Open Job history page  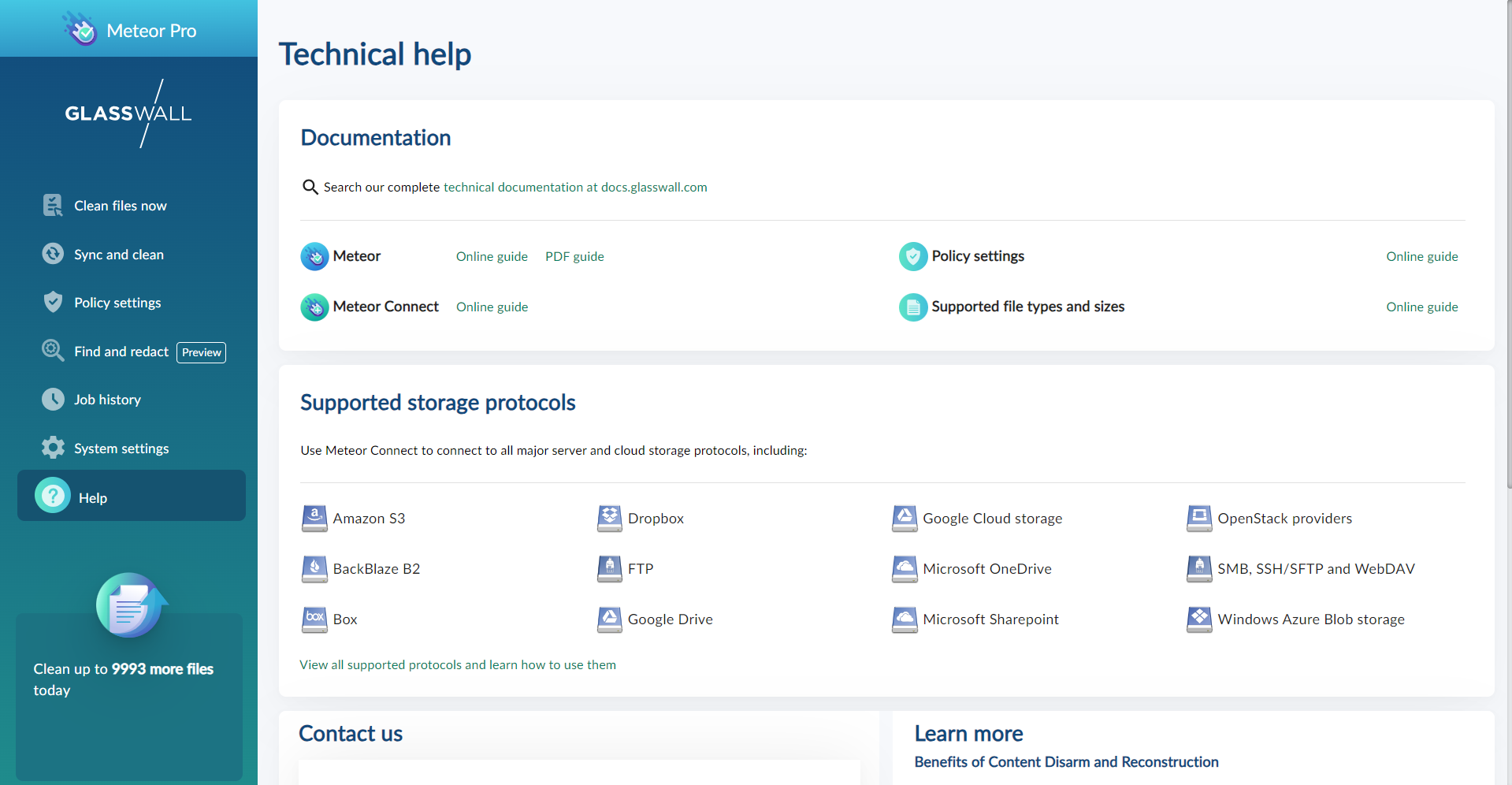tap(107, 400)
